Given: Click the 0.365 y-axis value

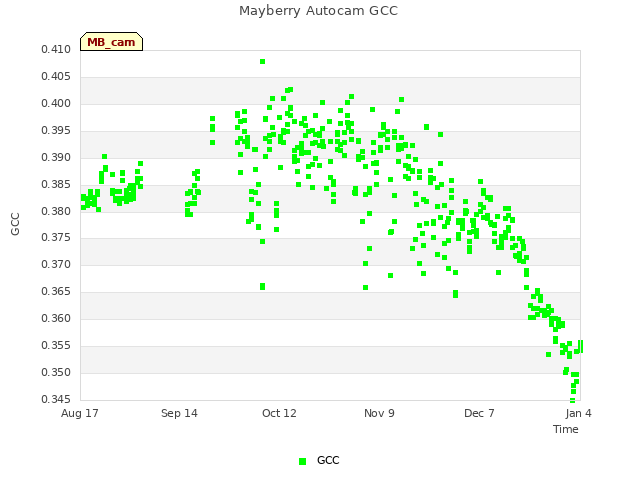Looking at the screenshot, I should pyautogui.click(x=56, y=291).
